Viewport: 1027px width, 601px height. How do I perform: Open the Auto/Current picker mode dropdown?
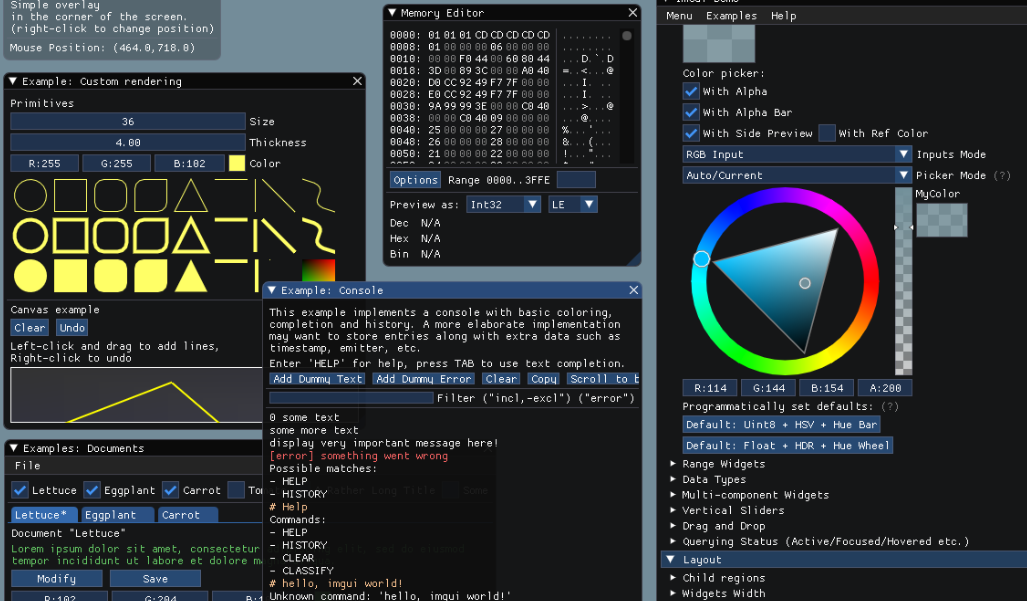797,175
